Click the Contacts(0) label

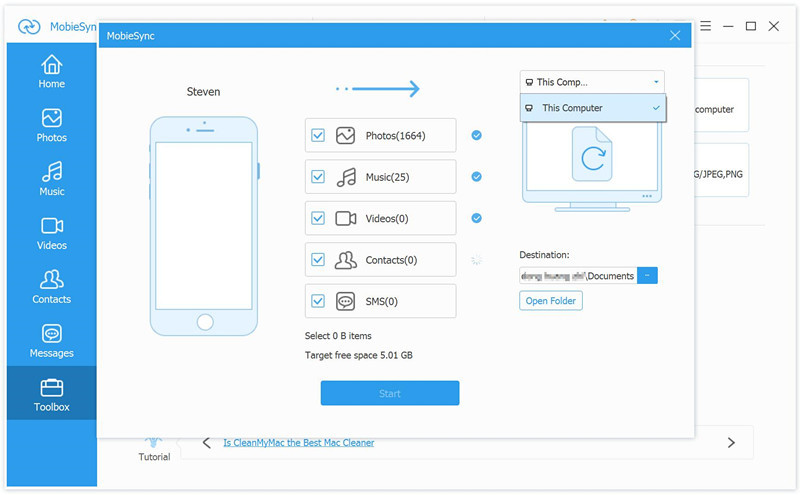click(391, 260)
